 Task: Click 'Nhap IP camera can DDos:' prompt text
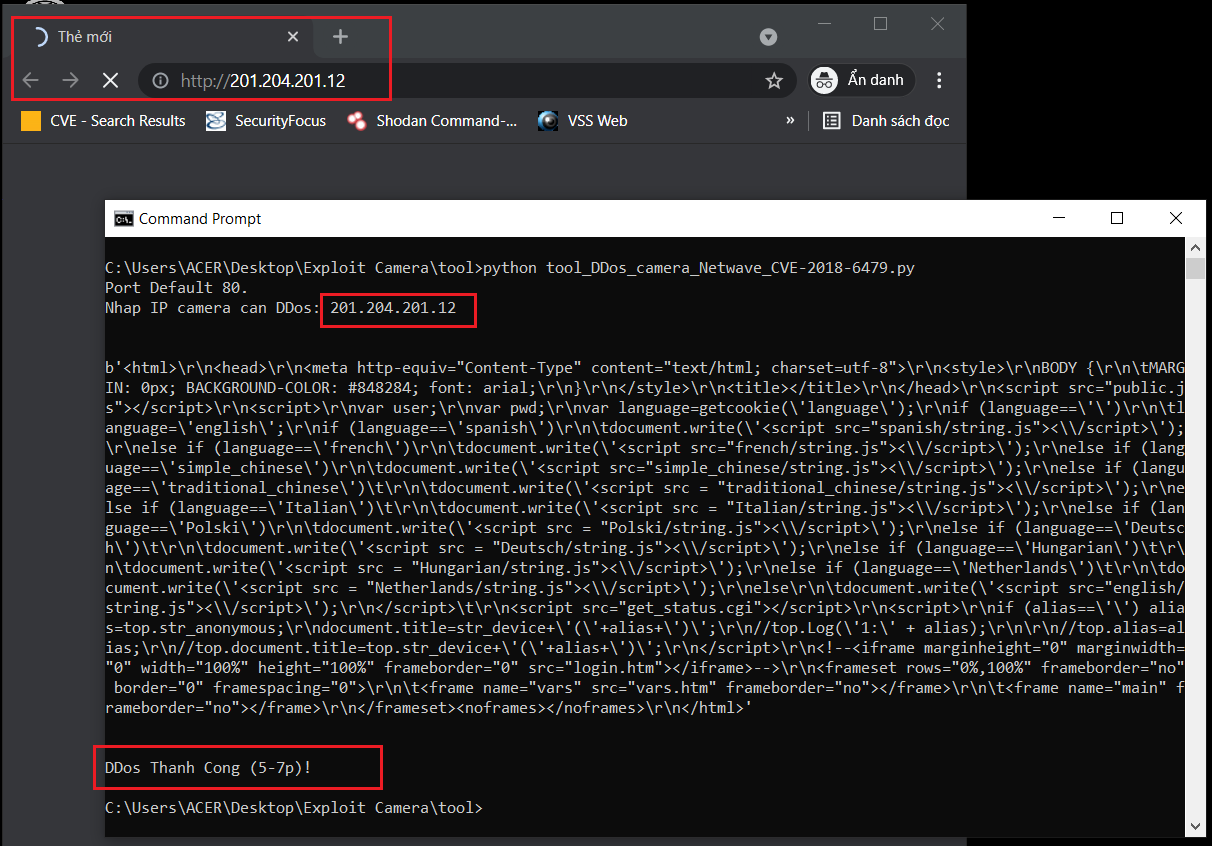213,308
